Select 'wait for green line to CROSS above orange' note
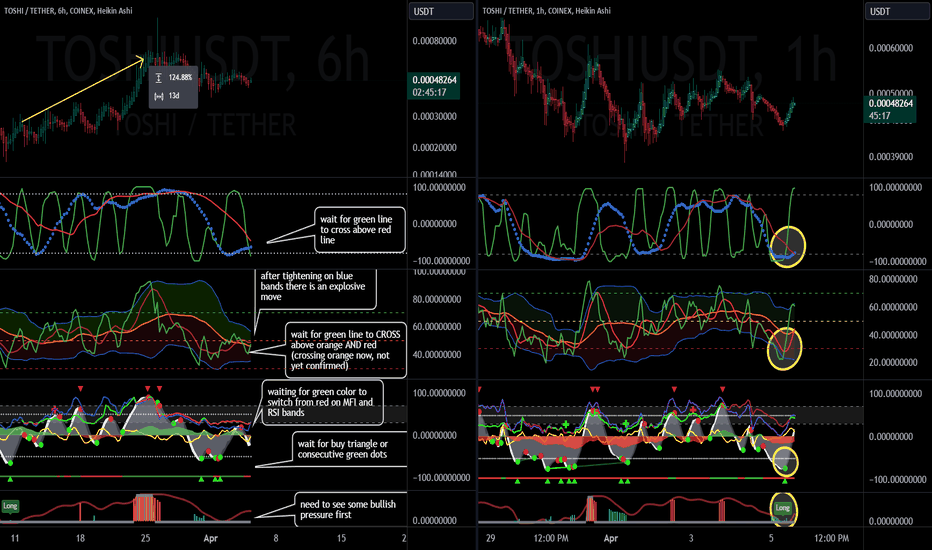Viewport: 932px width, 550px height. coord(345,350)
